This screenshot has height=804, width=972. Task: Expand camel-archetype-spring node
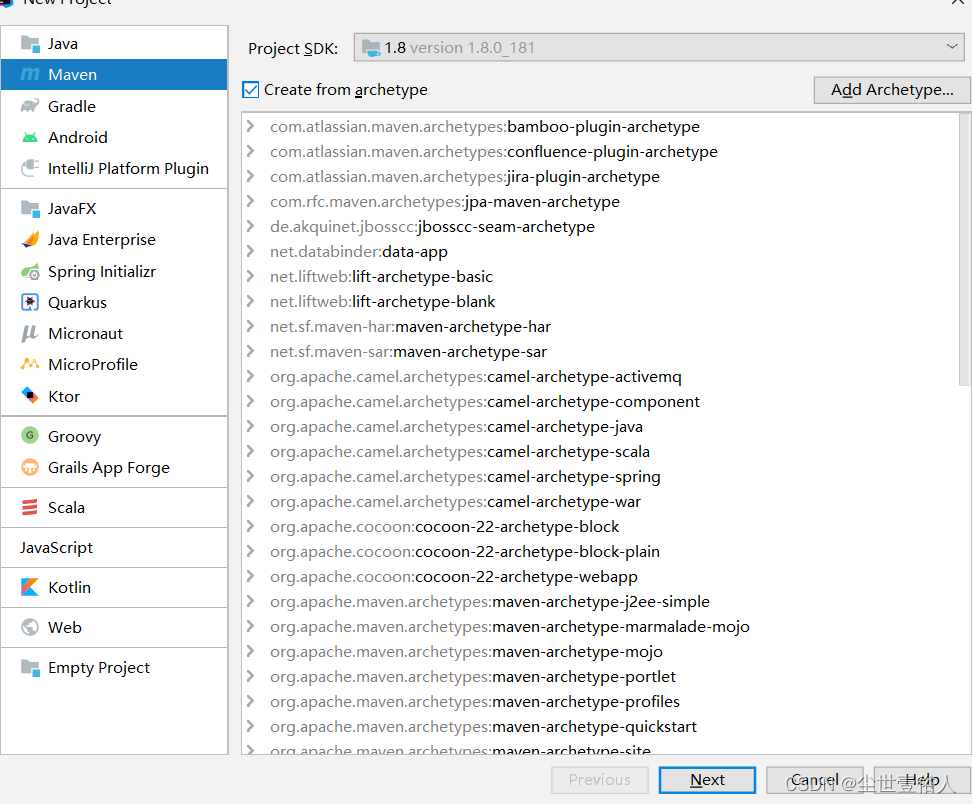pos(250,476)
